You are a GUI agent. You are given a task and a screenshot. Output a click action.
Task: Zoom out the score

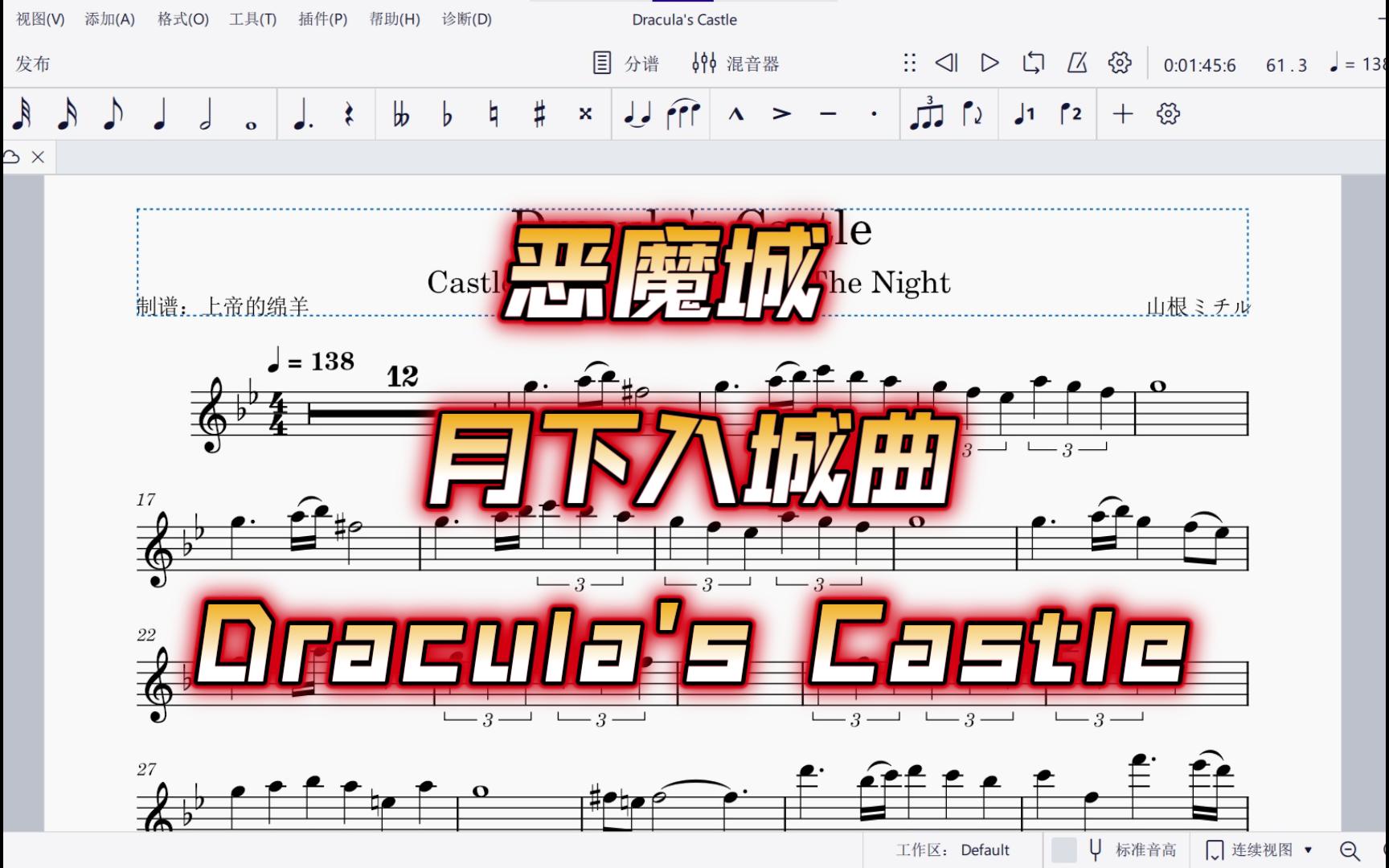[x=1350, y=850]
